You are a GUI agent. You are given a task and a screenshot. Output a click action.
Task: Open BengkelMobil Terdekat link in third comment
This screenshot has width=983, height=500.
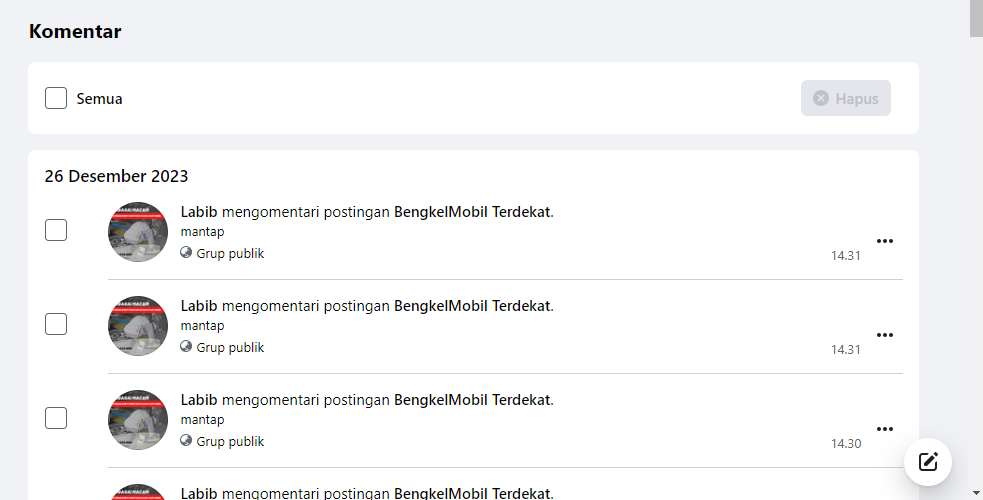472,400
